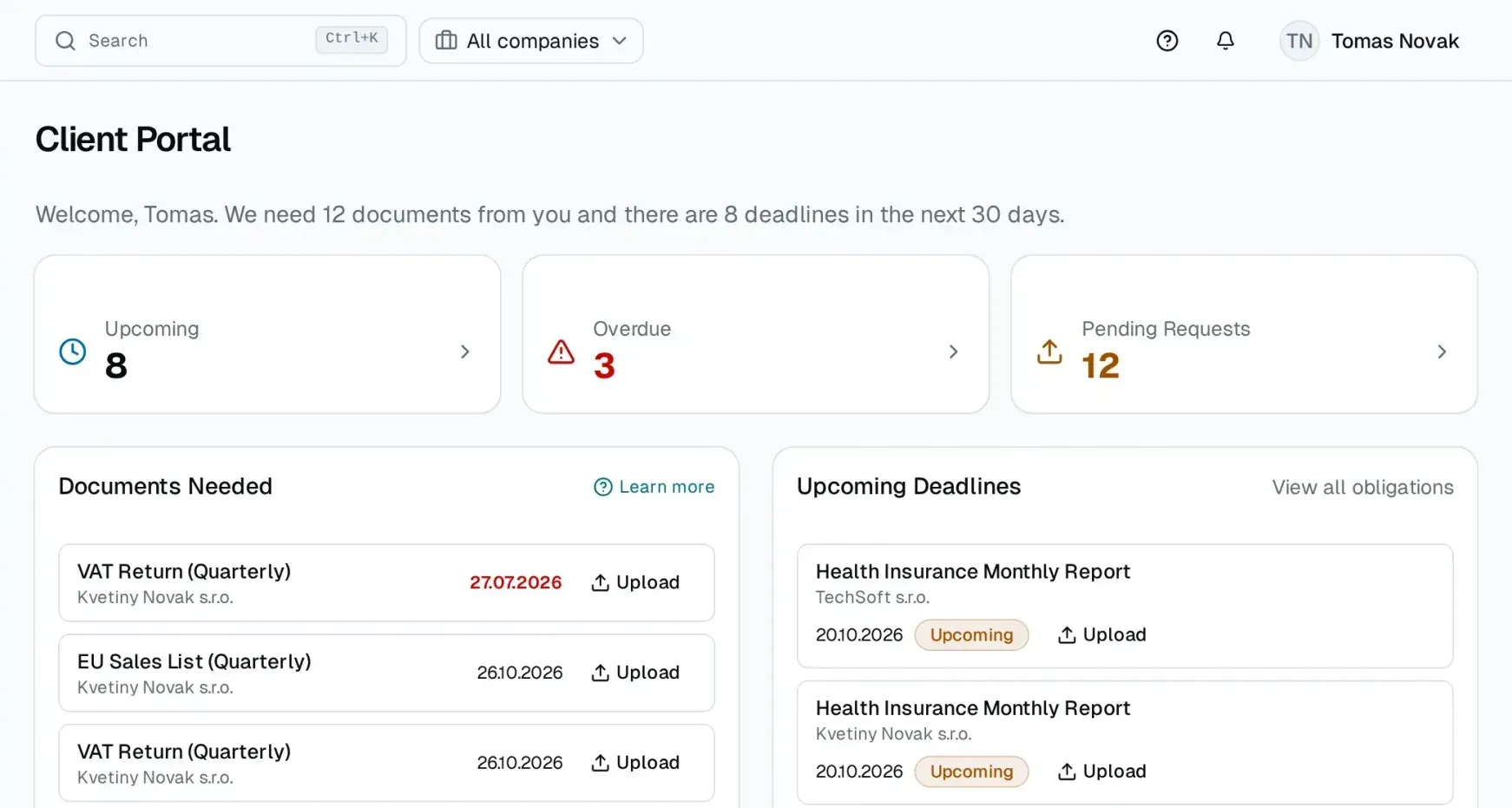Focus the Search input field

220,41
